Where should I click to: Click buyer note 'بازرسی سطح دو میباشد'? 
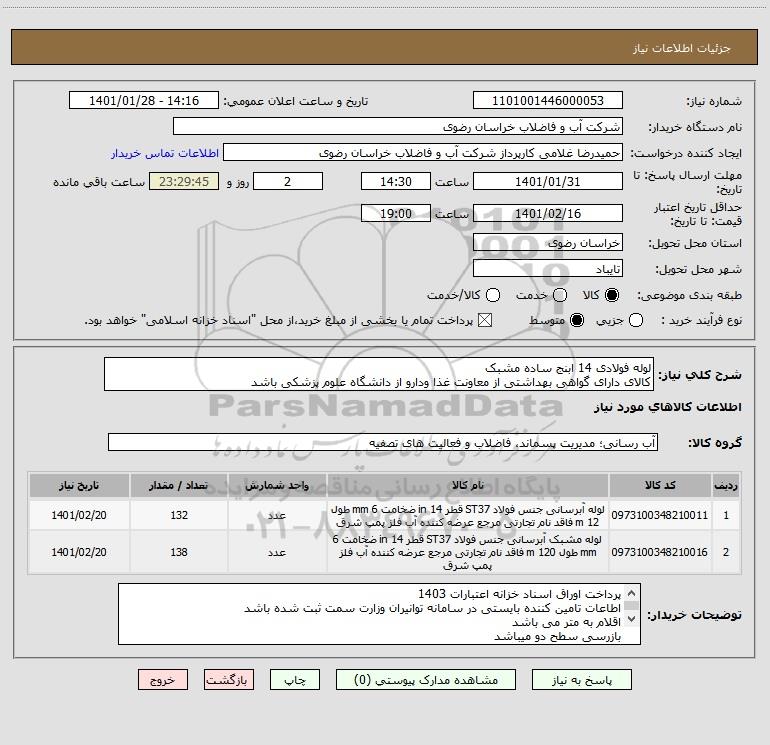pos(557,636)
